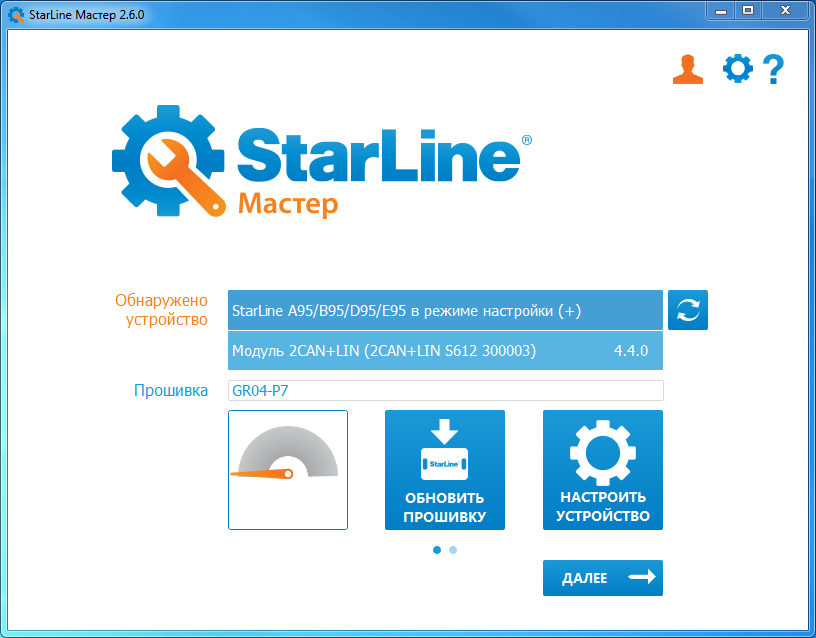The image size is (816, 638).
Task: Click the question mark help icon
Action: [773, 69]
